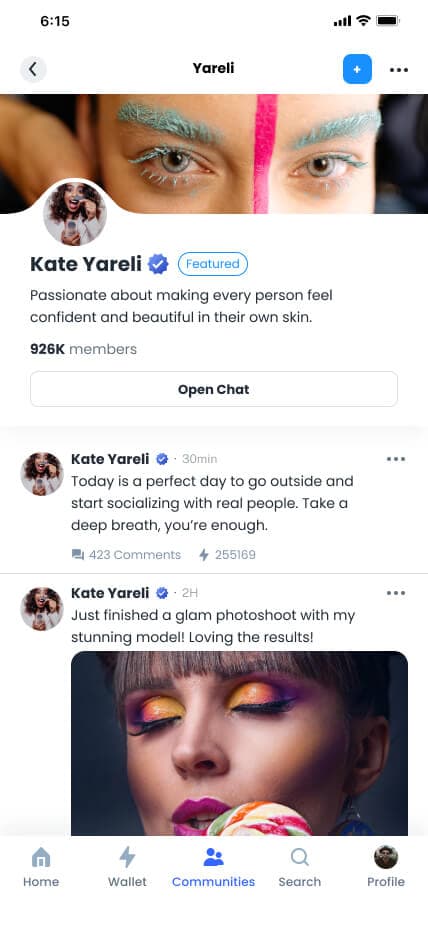Open the Profile tab
The width and height of the screenshot is (428, 926).
pos(385,866)
